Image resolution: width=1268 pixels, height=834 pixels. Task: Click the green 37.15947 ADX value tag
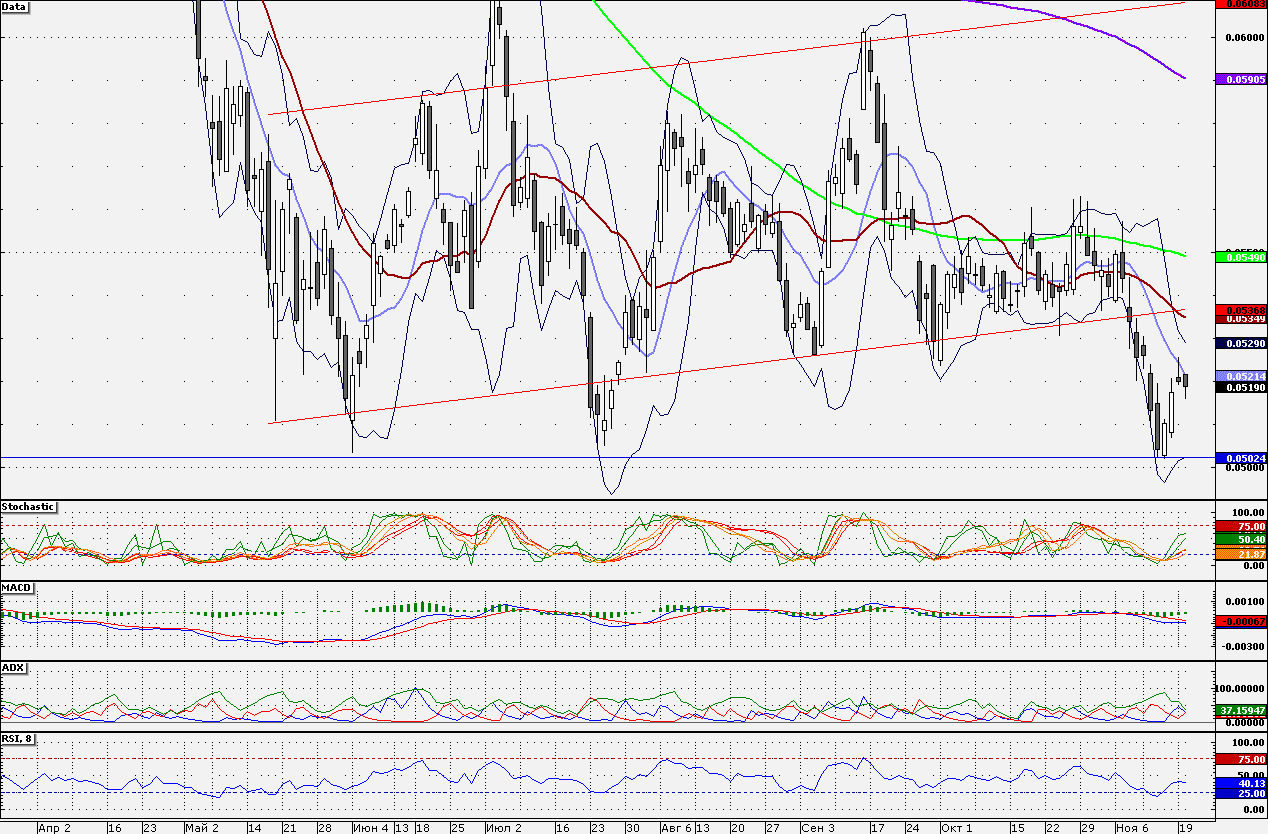[x=1240, y=710]
